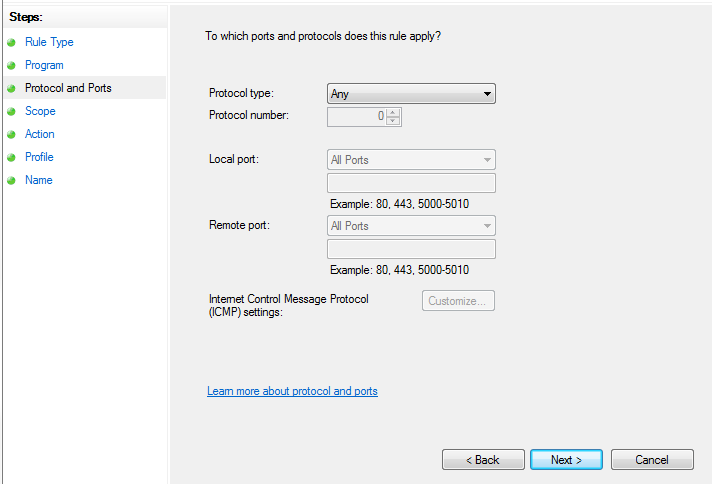
Task: Go to the Rule Type step
Action: pos(49,42)
